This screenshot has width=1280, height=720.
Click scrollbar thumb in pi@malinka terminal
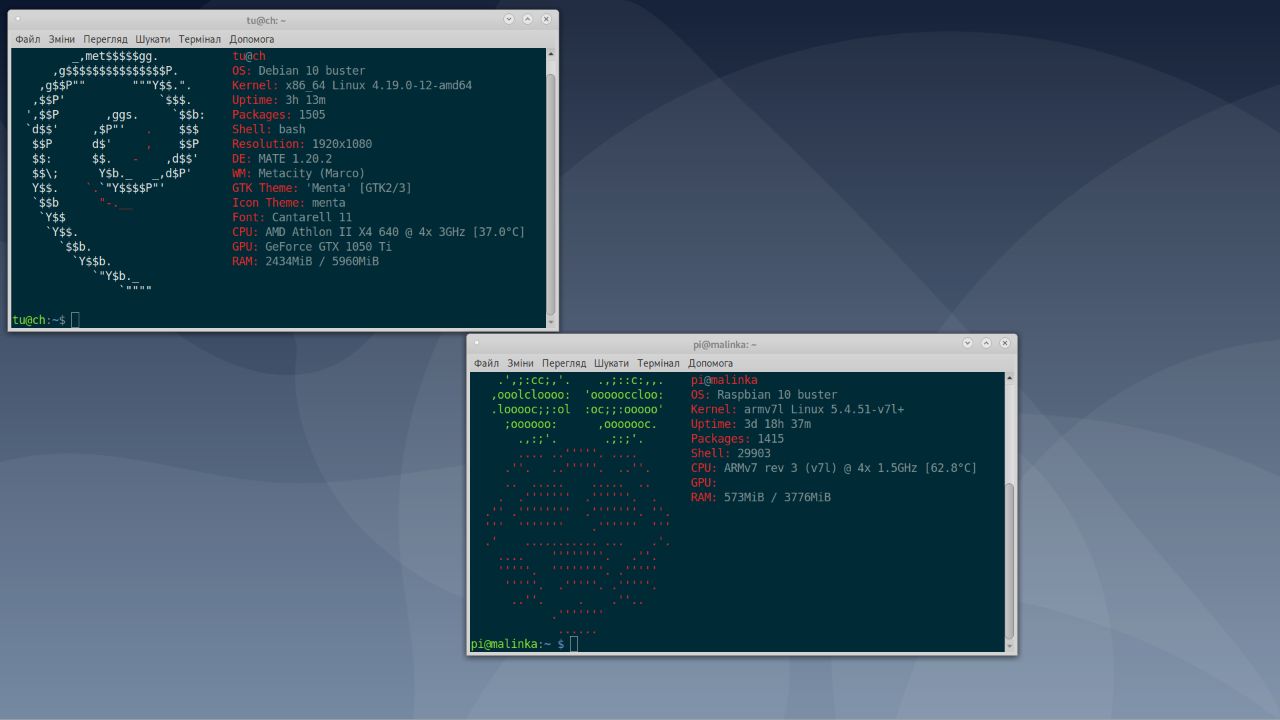pyautogui.click(x=1010, y=561)
